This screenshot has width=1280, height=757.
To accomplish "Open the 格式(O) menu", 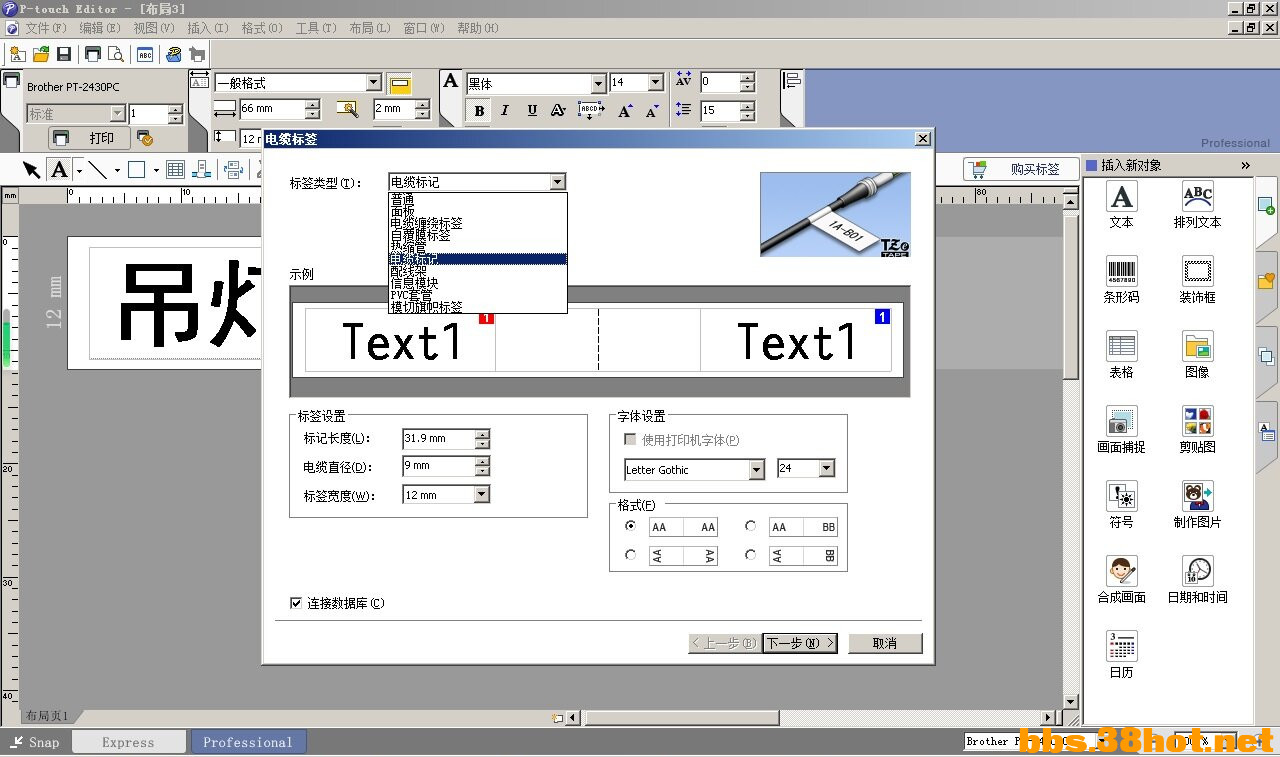I will click(262, 28).
